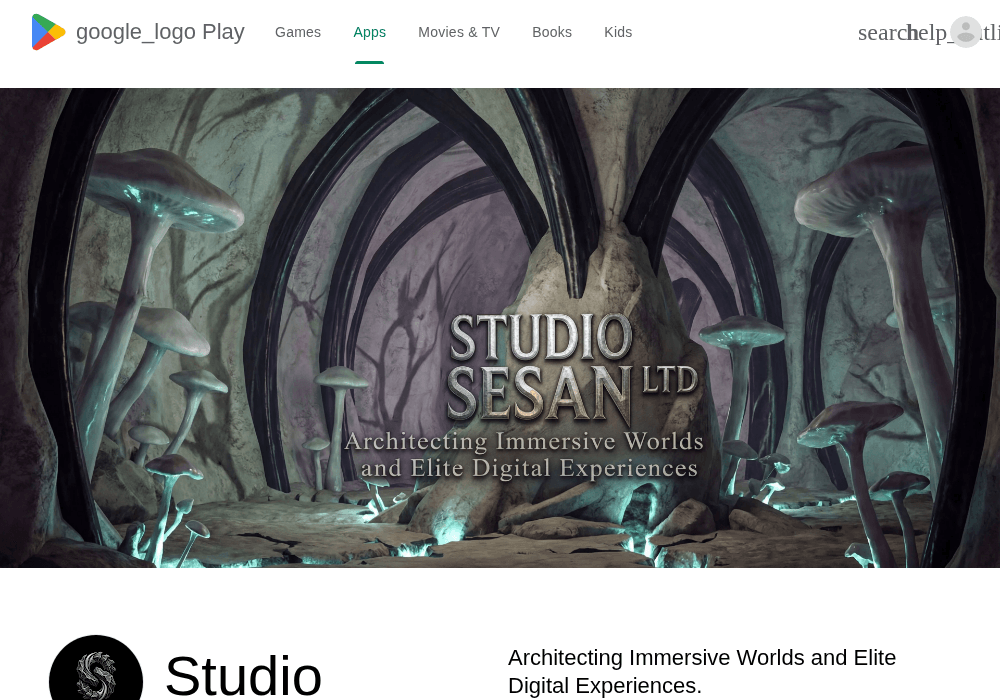Go to the Books tab

tap(552, 32)
